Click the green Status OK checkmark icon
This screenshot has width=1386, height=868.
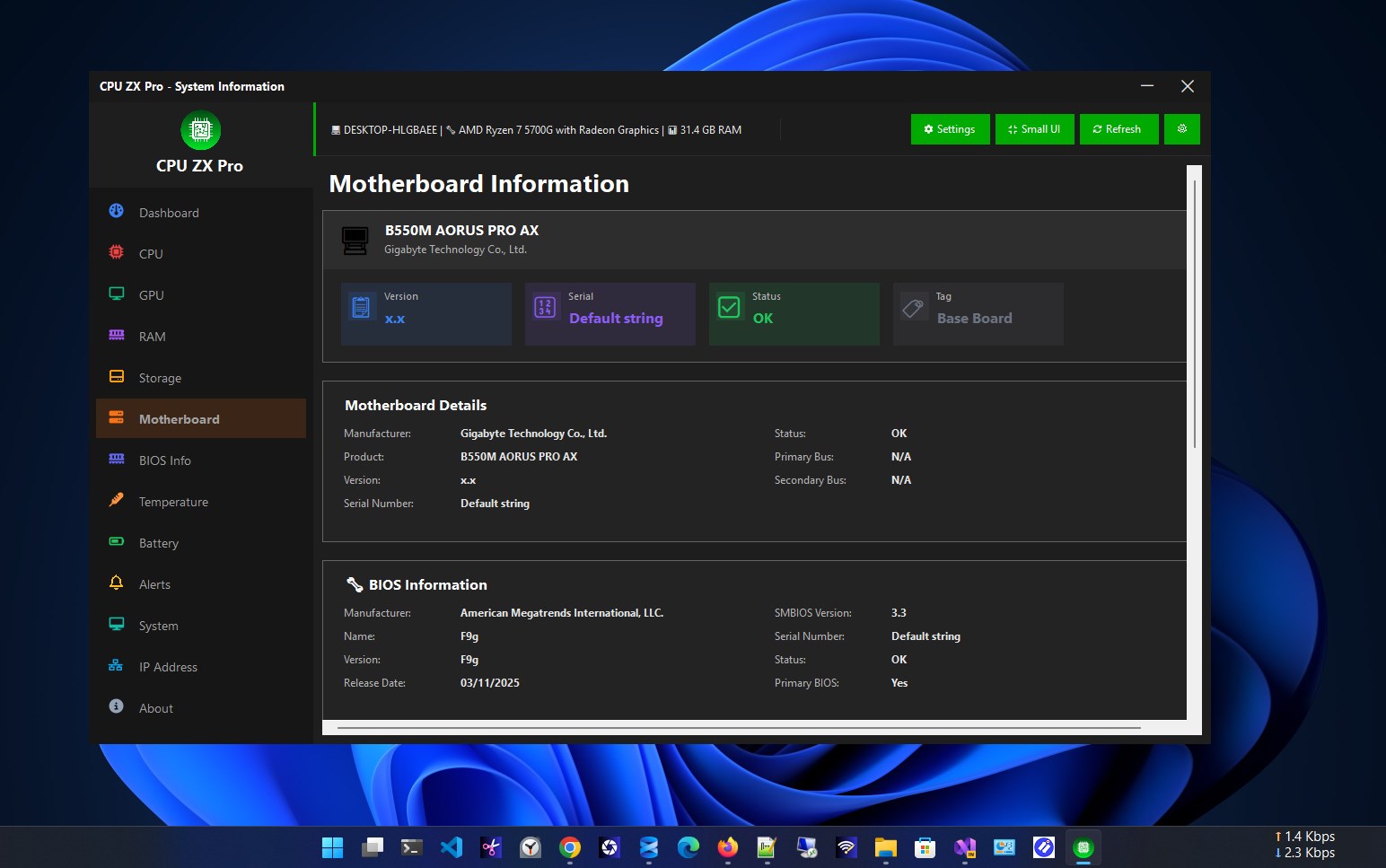click(x=729, y=308)
